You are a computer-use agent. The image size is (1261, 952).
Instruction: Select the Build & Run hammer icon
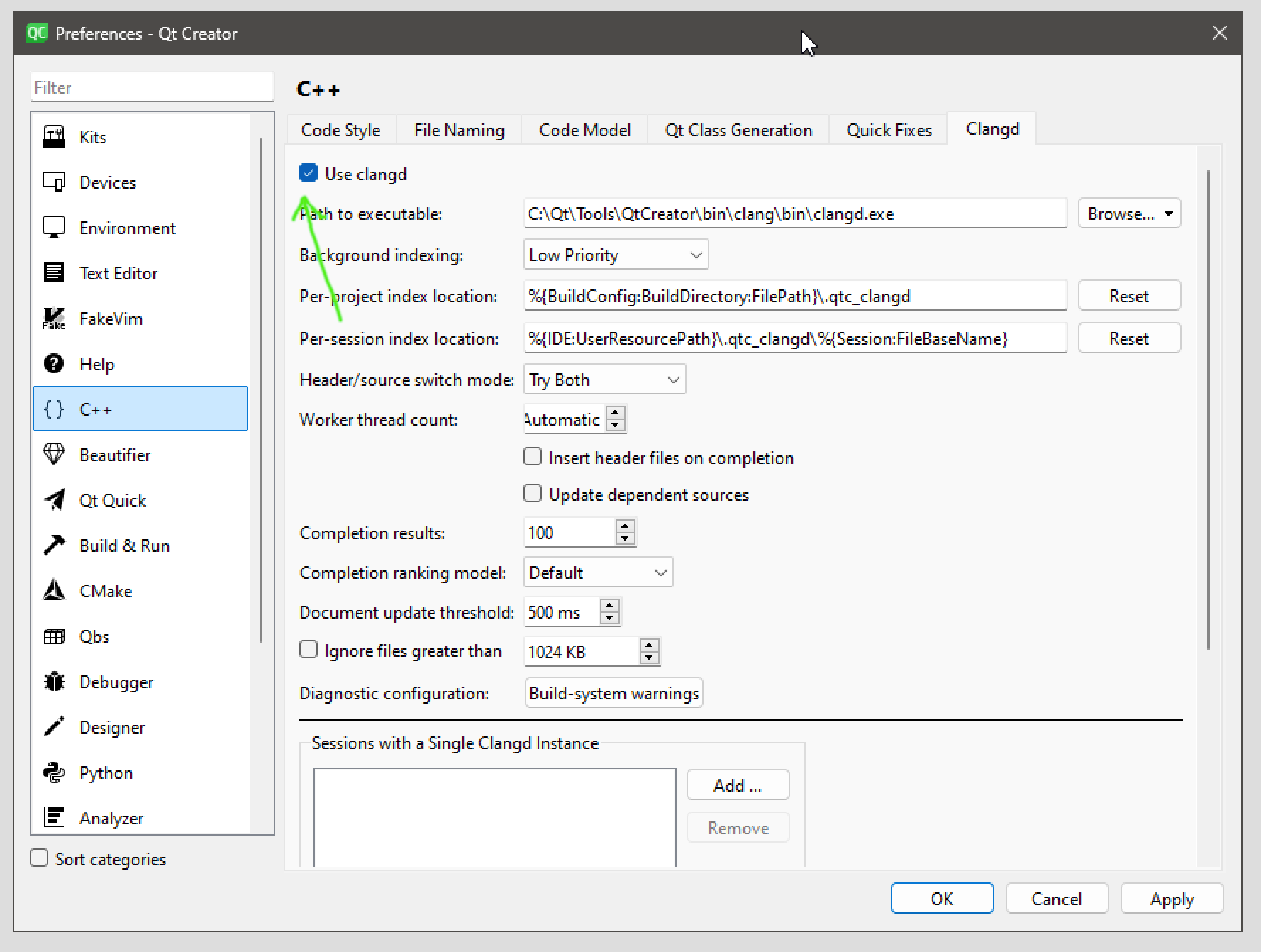coord(54,546)
